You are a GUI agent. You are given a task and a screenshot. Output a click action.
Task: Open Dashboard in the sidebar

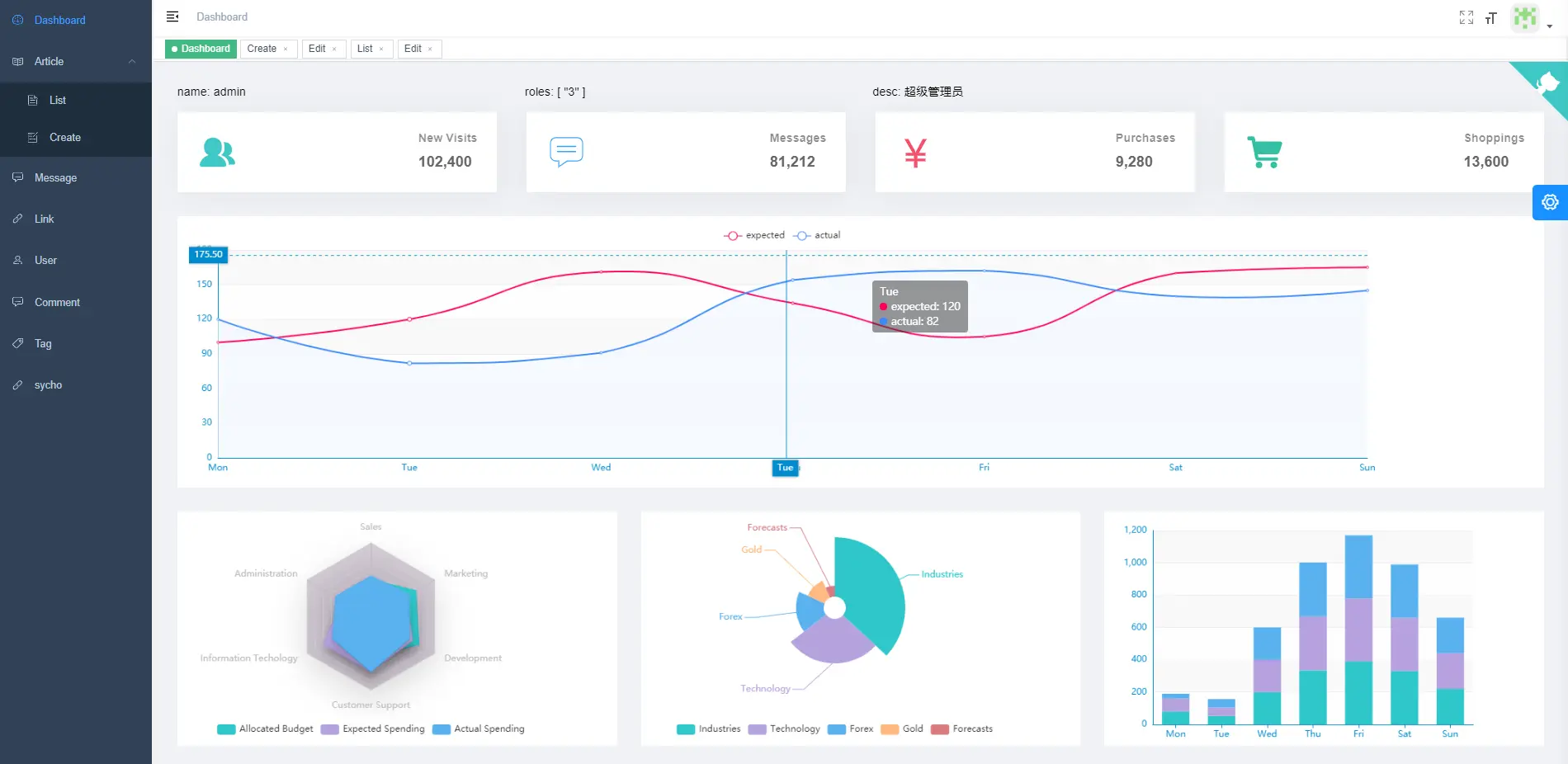coord(76,20)
